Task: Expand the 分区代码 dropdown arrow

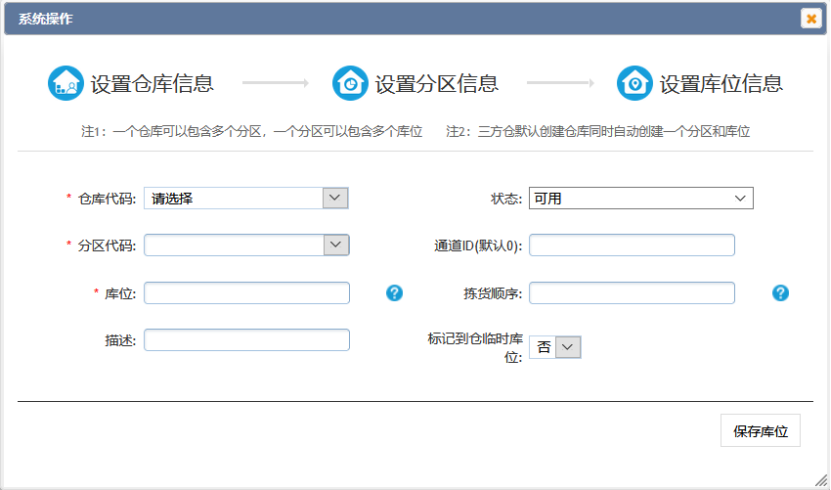Action: (336, 245)
